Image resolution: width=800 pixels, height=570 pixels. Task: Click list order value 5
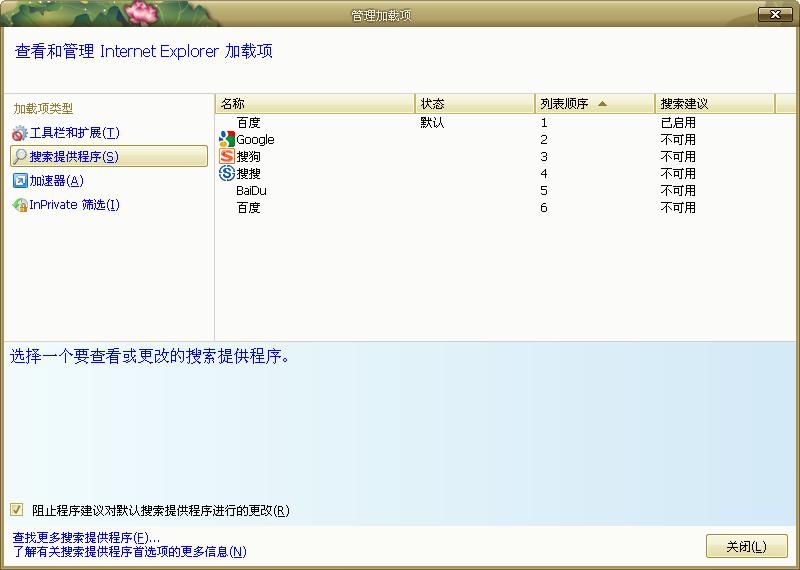[544, 190]
